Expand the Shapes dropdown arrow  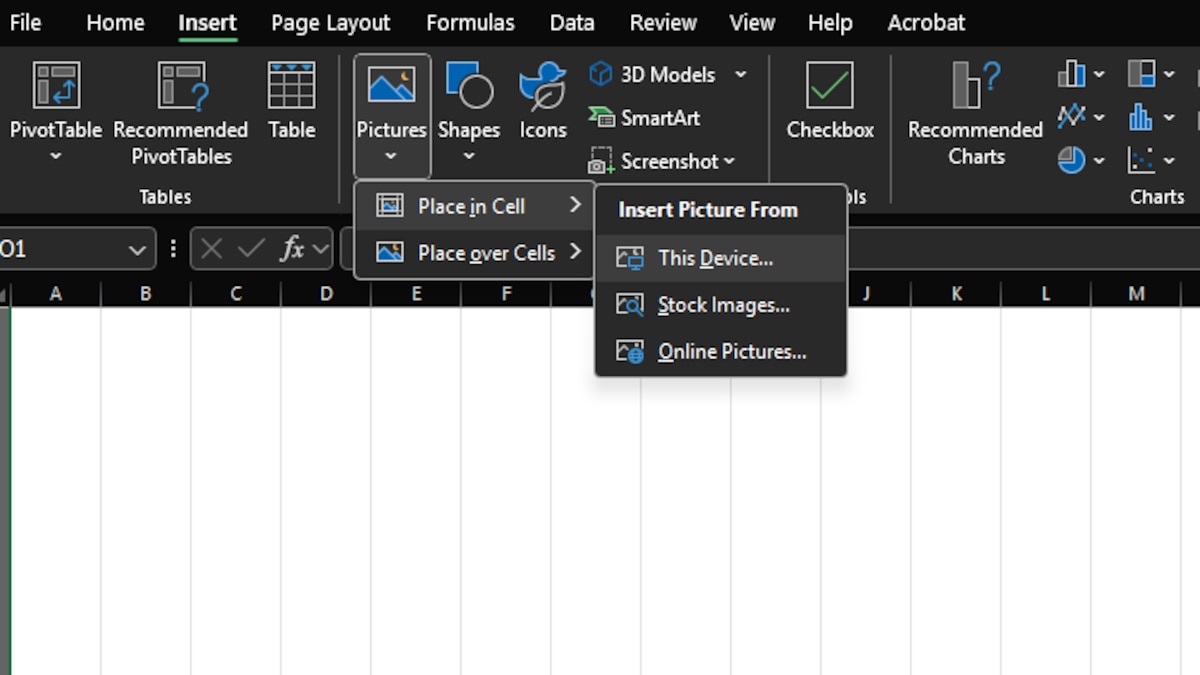(469, 156)
